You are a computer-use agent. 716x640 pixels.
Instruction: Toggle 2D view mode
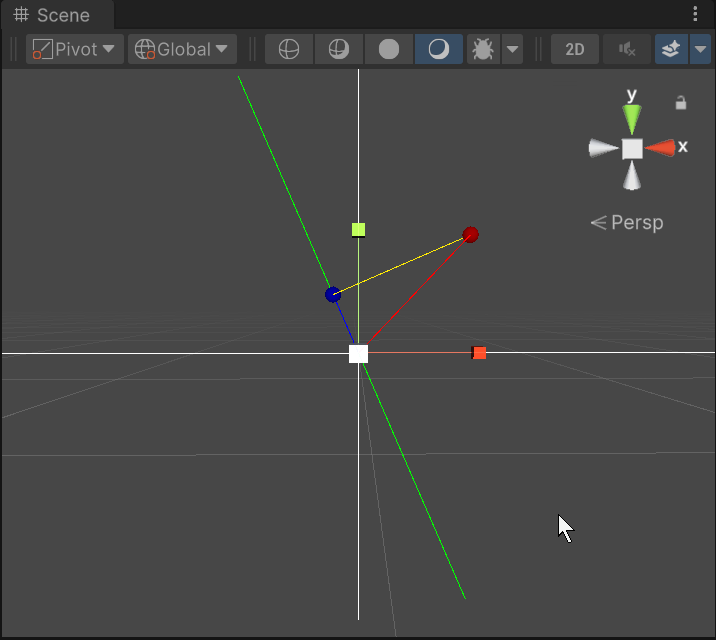click(x=574, y=49)
